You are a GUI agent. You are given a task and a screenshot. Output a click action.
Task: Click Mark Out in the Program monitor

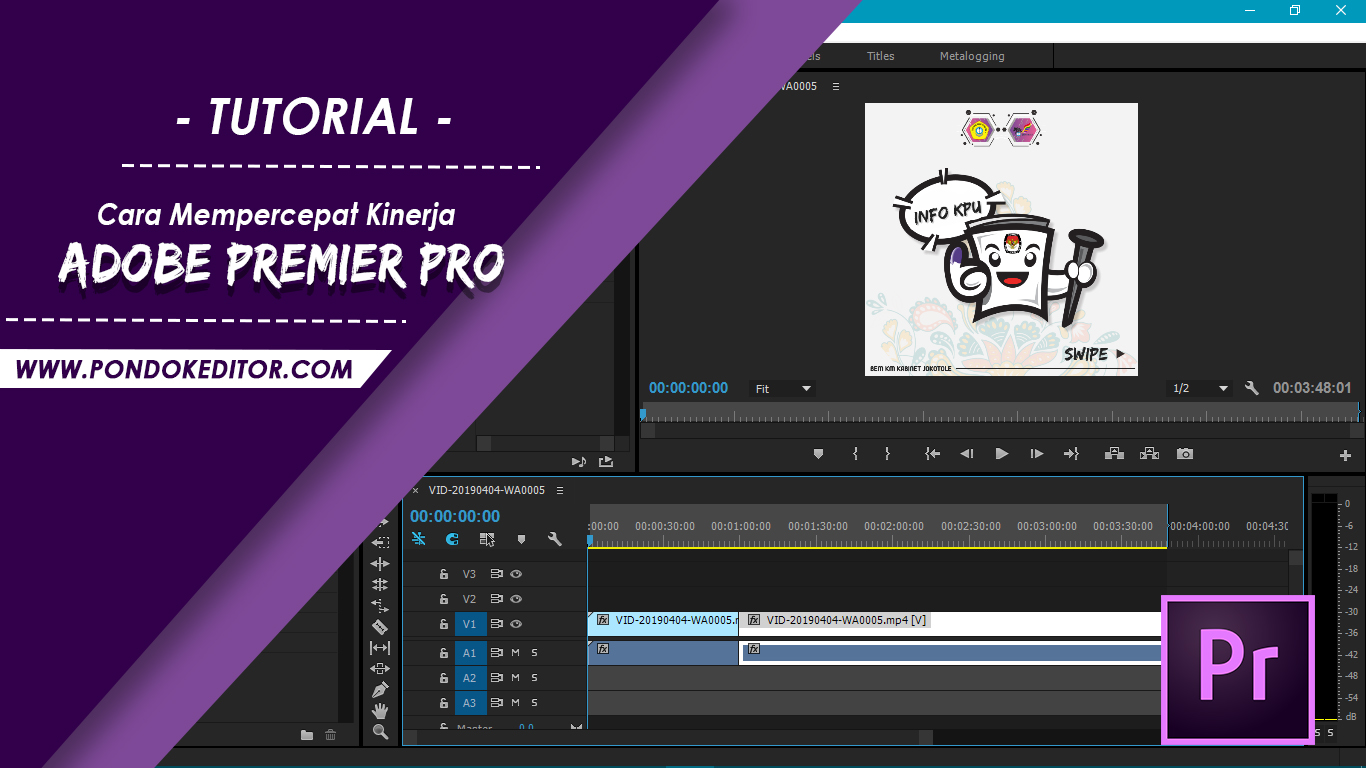[887, 454]
